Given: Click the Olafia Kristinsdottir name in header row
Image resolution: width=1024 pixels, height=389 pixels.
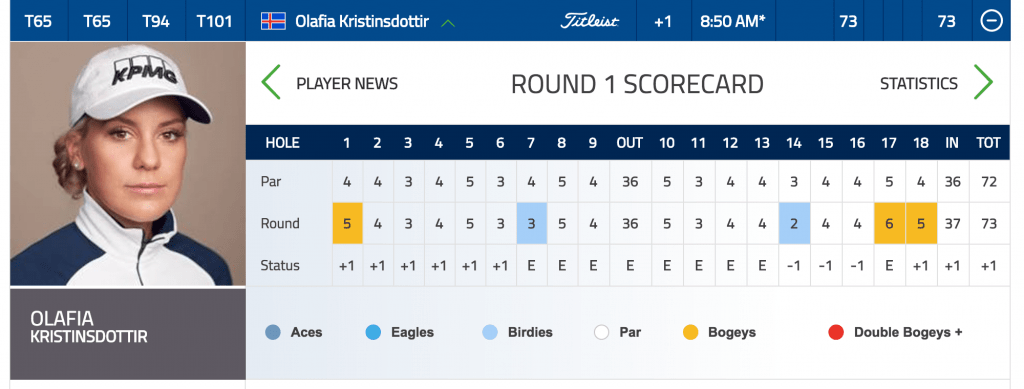Looking at the screenshot, I should pos(362,21).
